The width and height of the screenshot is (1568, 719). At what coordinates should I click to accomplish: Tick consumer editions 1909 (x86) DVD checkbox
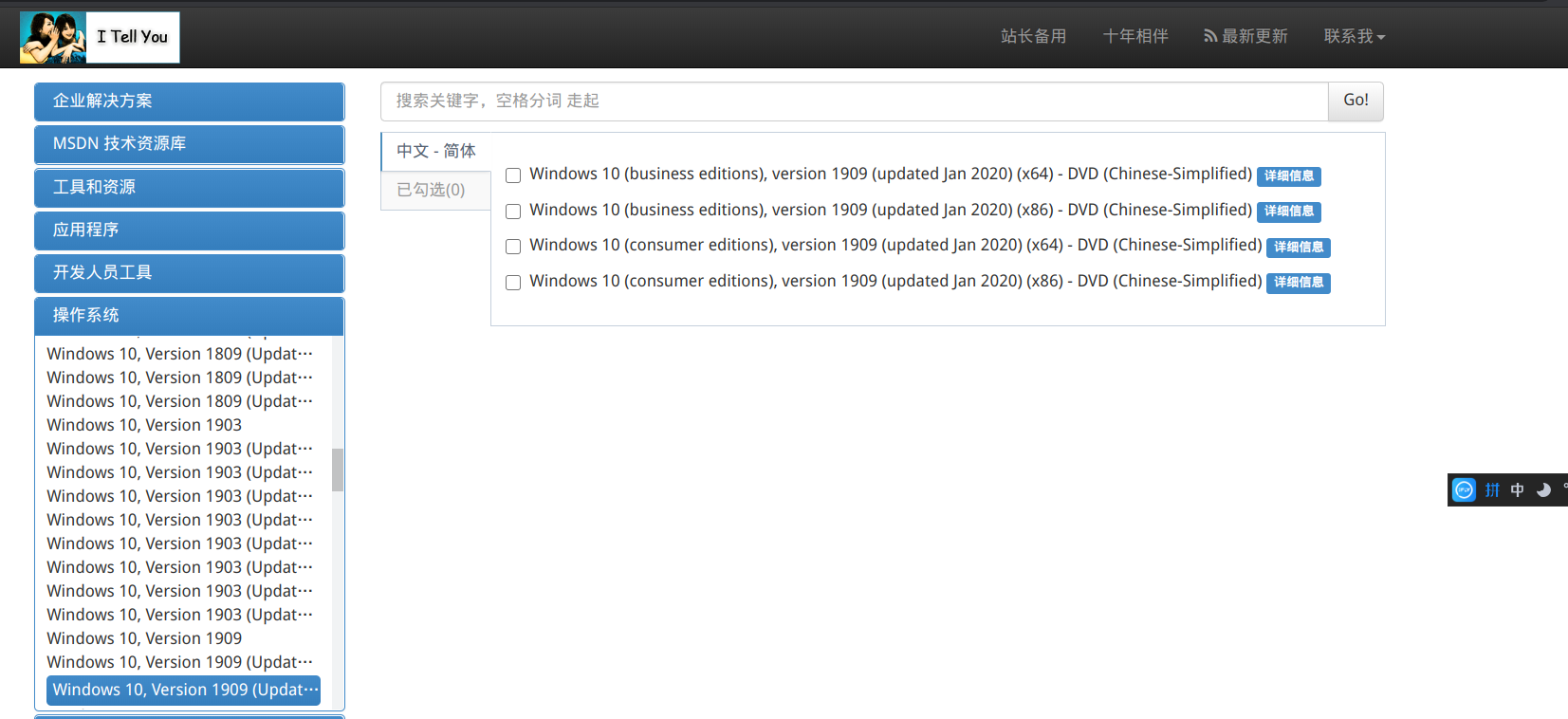click(x=513, y=282)
